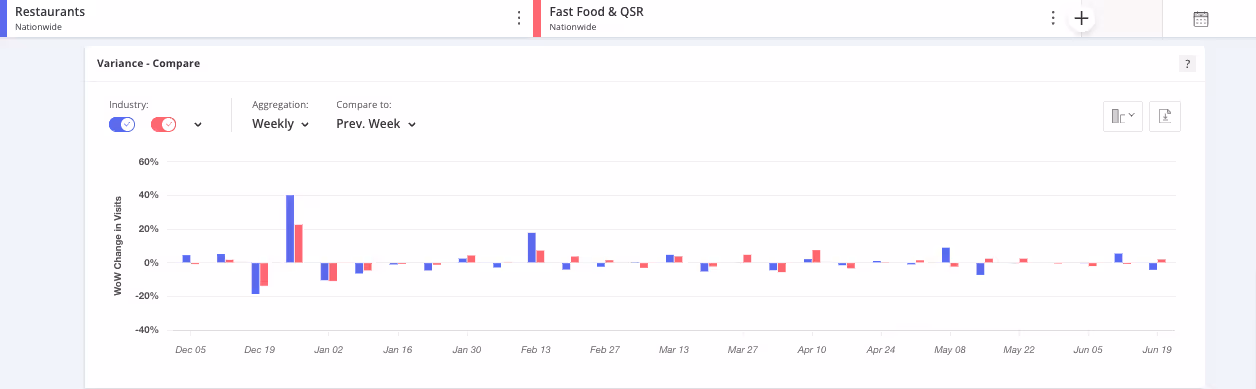Click the Jan 30 axis label
The height and width of the screenshot is (389, 1256).
[467, 350]
